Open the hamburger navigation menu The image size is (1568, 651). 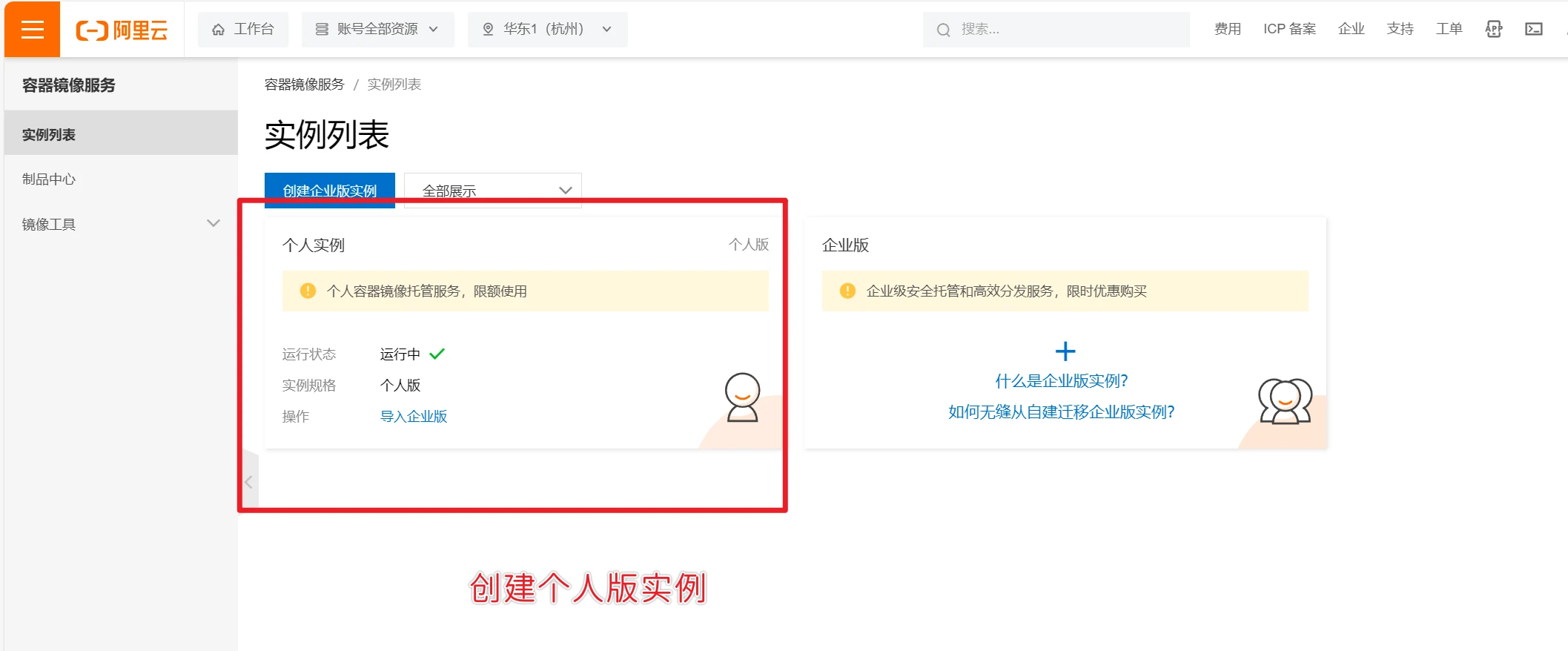[32, 30]
